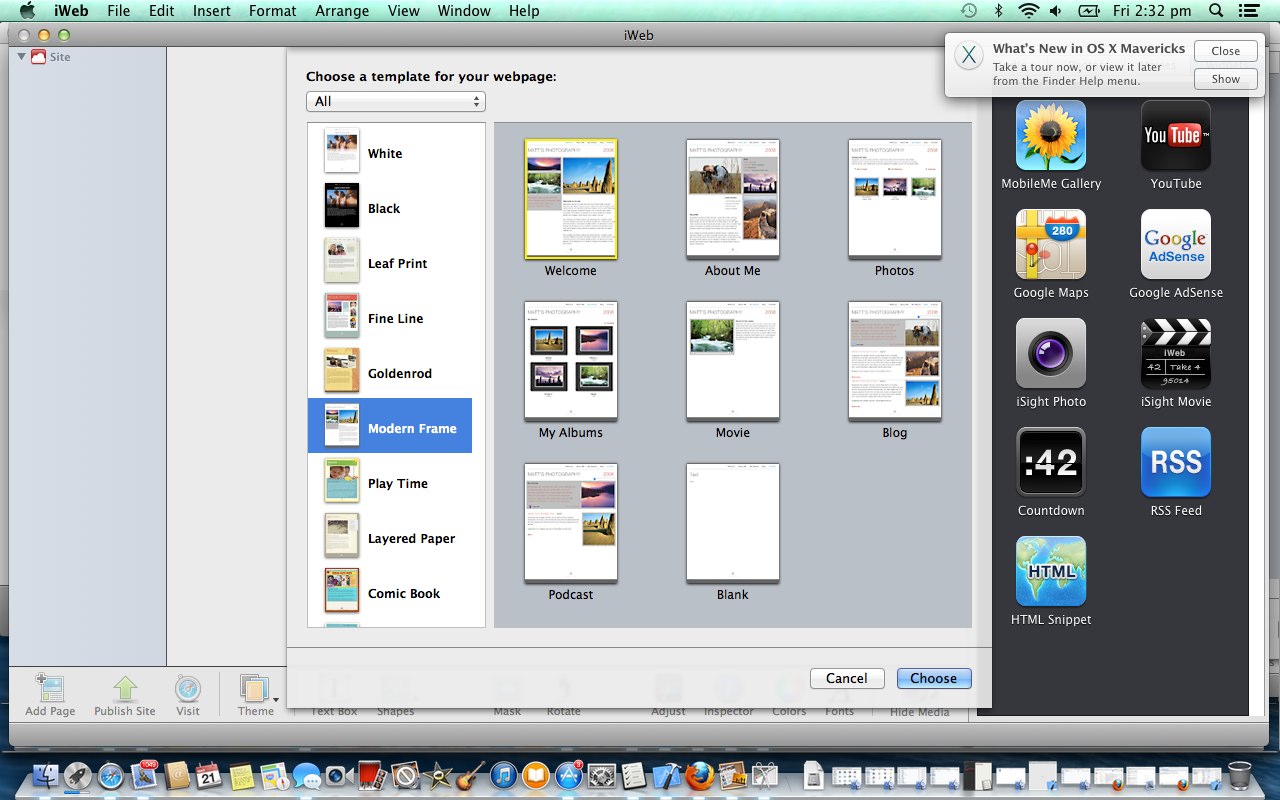
Task: Select the Photos page template thumbnail
Action: 895,199
